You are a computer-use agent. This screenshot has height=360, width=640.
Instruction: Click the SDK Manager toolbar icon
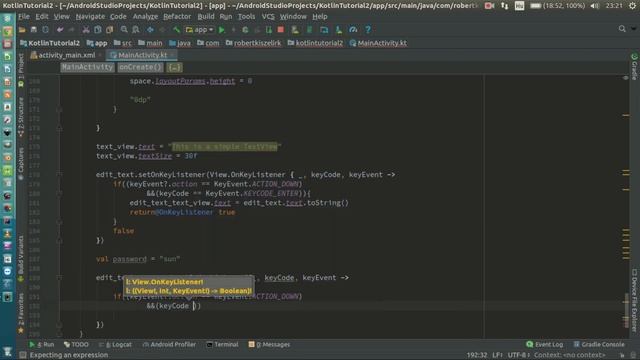[x=339, y=30]
